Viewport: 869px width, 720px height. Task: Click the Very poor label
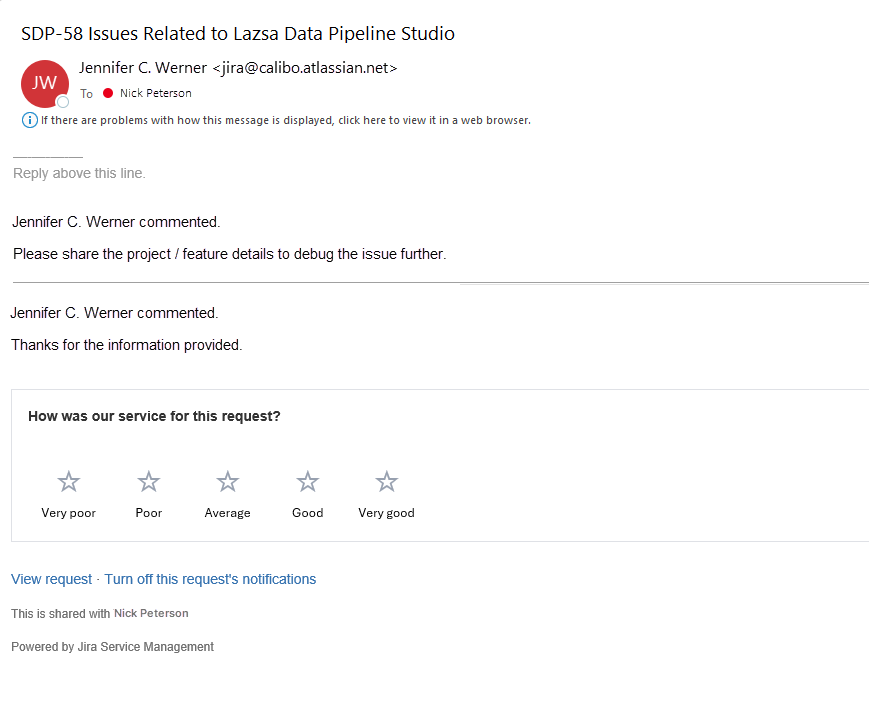pos(69,513)
